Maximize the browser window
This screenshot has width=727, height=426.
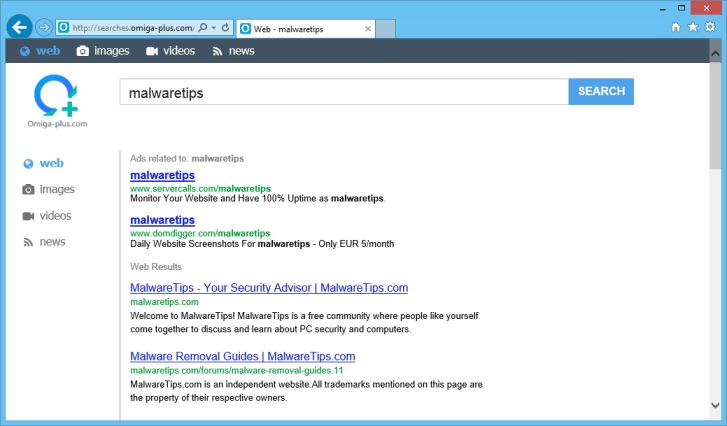pos(681,8)
